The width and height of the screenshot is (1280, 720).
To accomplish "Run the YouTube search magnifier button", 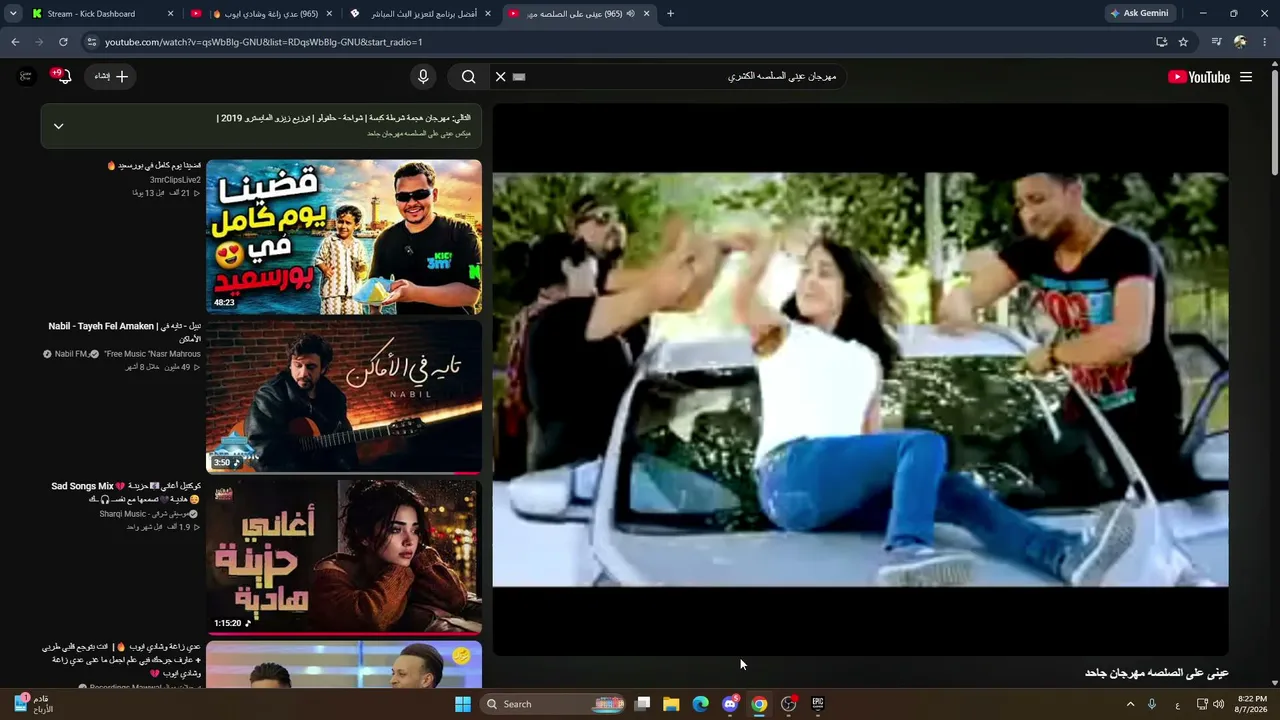I will [468, 77].
